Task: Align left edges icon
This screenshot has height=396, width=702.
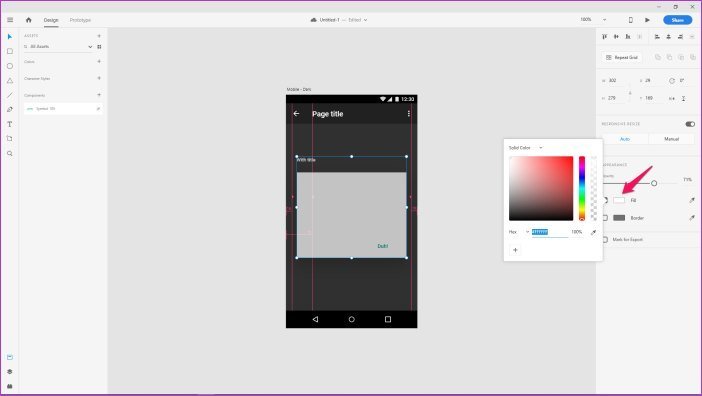Action: coord(657,37)
